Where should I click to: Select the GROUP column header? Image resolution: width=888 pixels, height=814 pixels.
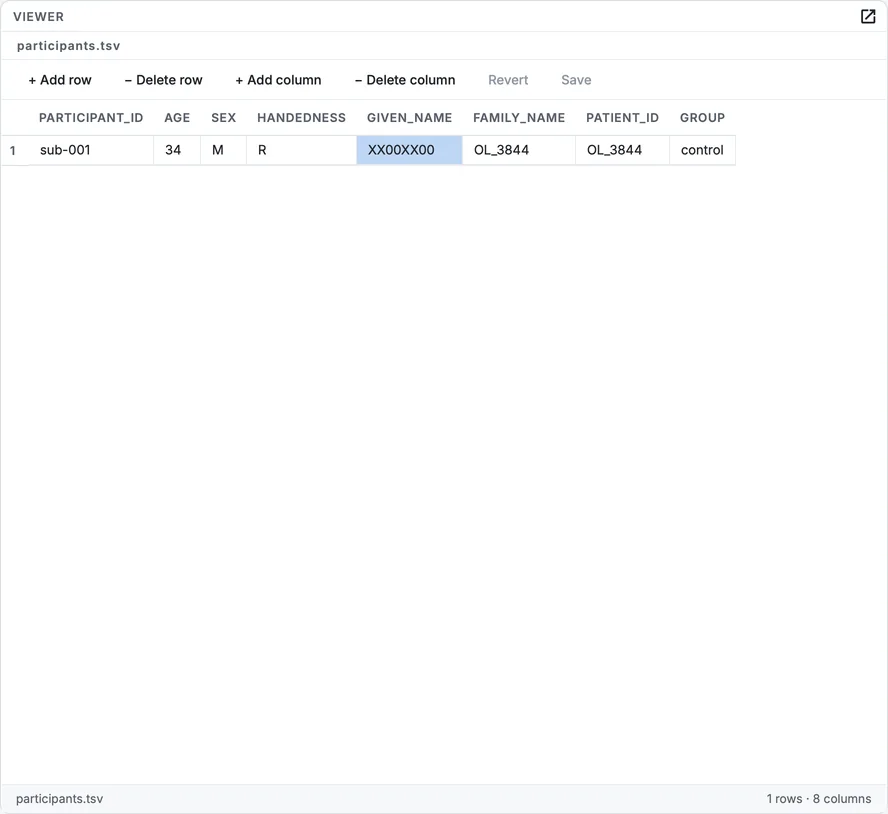(x=702, y=118)
